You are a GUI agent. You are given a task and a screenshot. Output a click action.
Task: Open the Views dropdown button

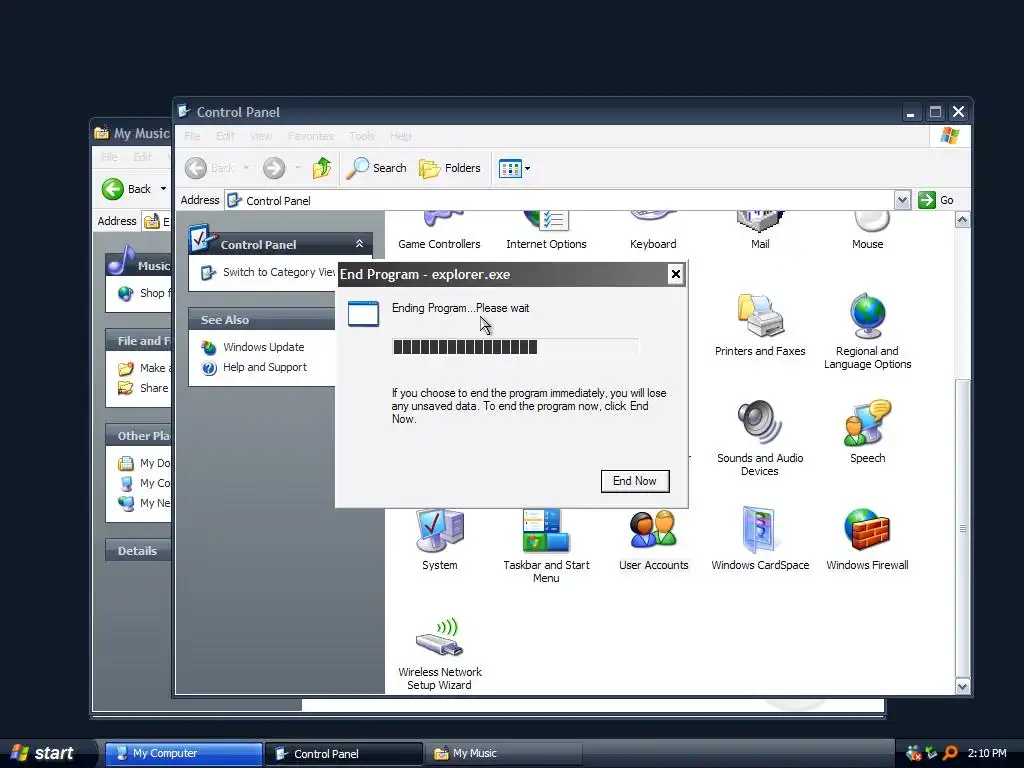pyautogui.click(x=514, y=168)
